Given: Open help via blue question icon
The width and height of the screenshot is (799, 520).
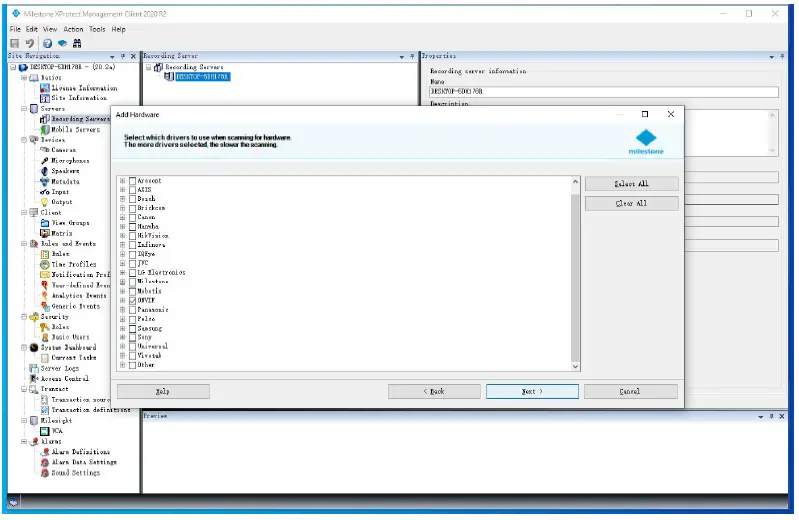Looking at the screenshot, I should tap(47, 43).
